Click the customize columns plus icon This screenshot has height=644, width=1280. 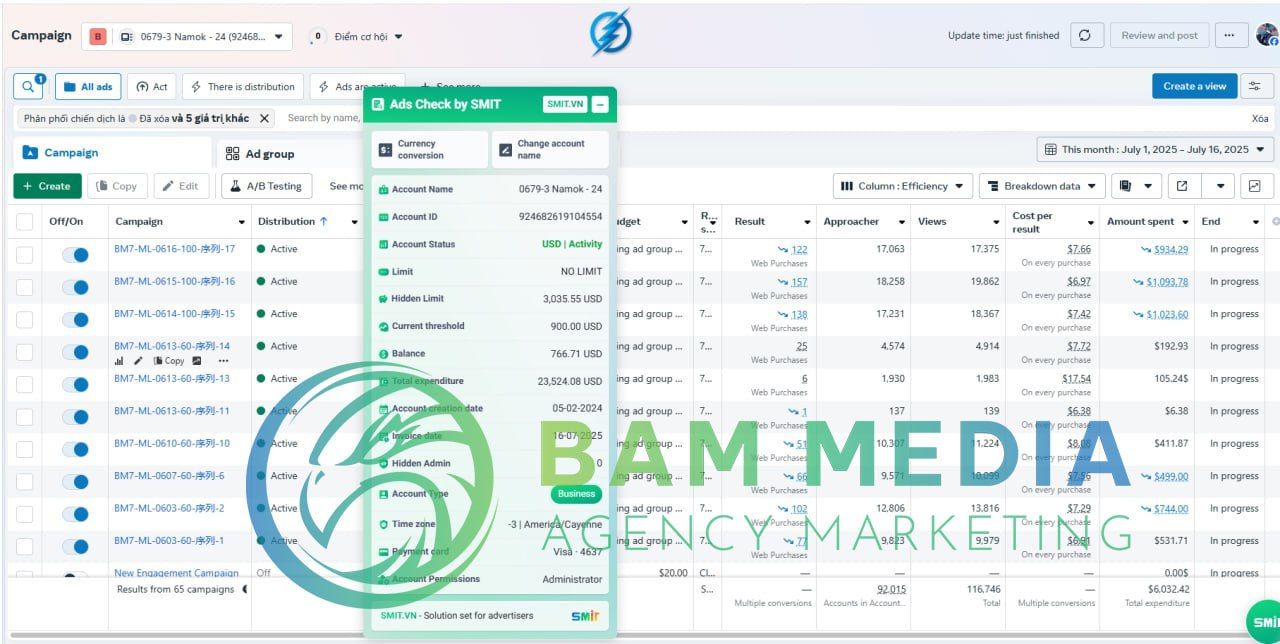coord(1275,221)
